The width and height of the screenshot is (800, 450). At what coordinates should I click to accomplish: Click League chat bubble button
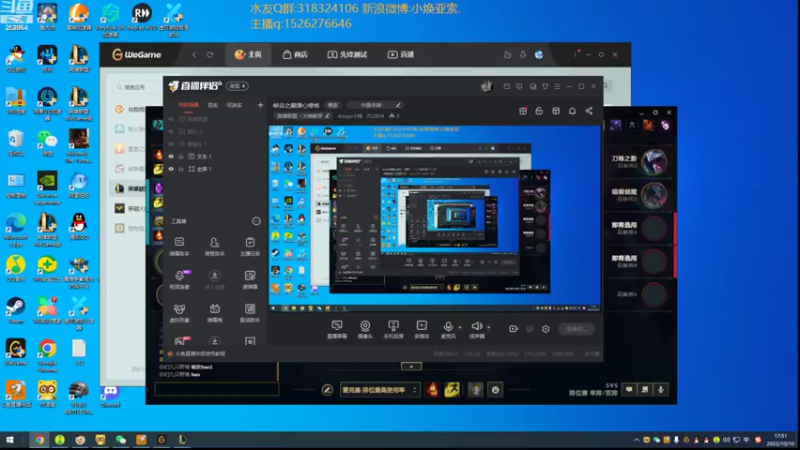[629, 390]
